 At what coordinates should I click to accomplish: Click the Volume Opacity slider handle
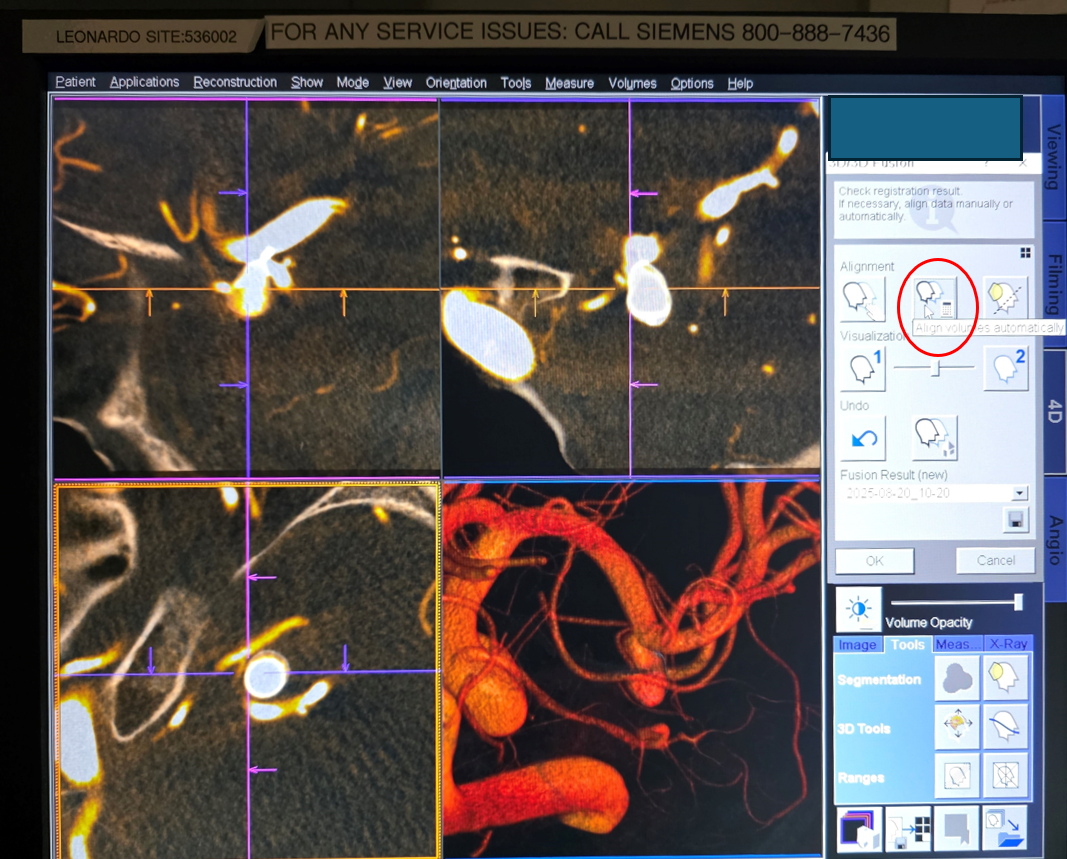coord(1018,601)
